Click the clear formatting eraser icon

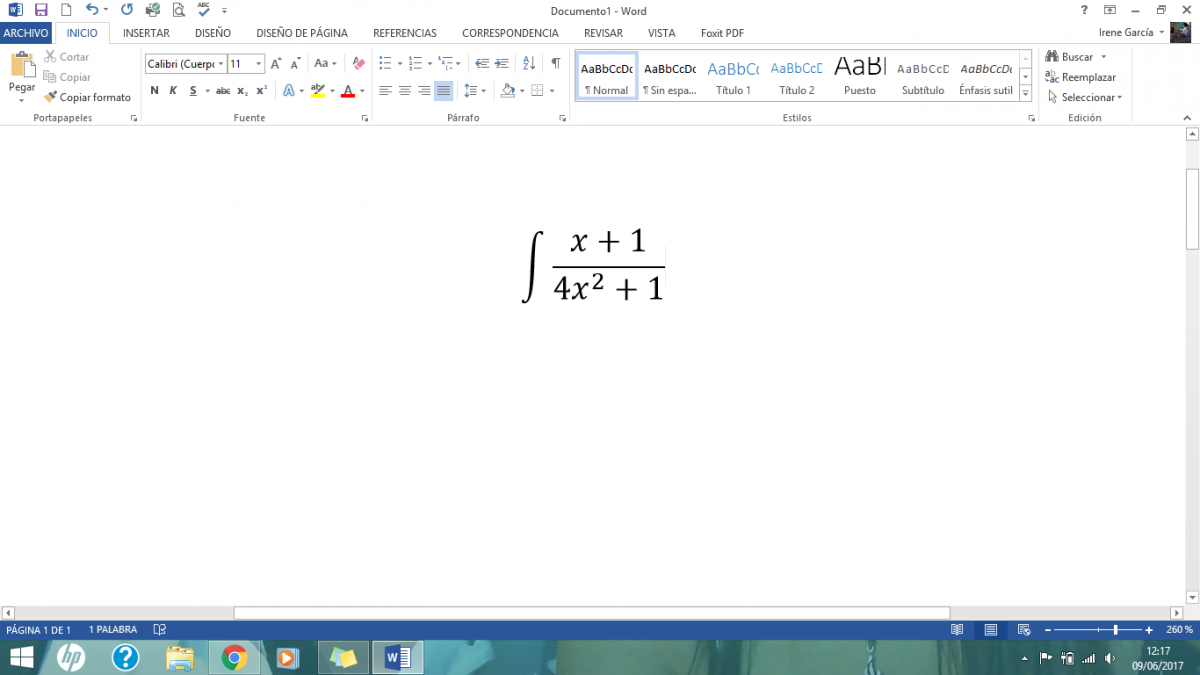(x=359, y=63)
